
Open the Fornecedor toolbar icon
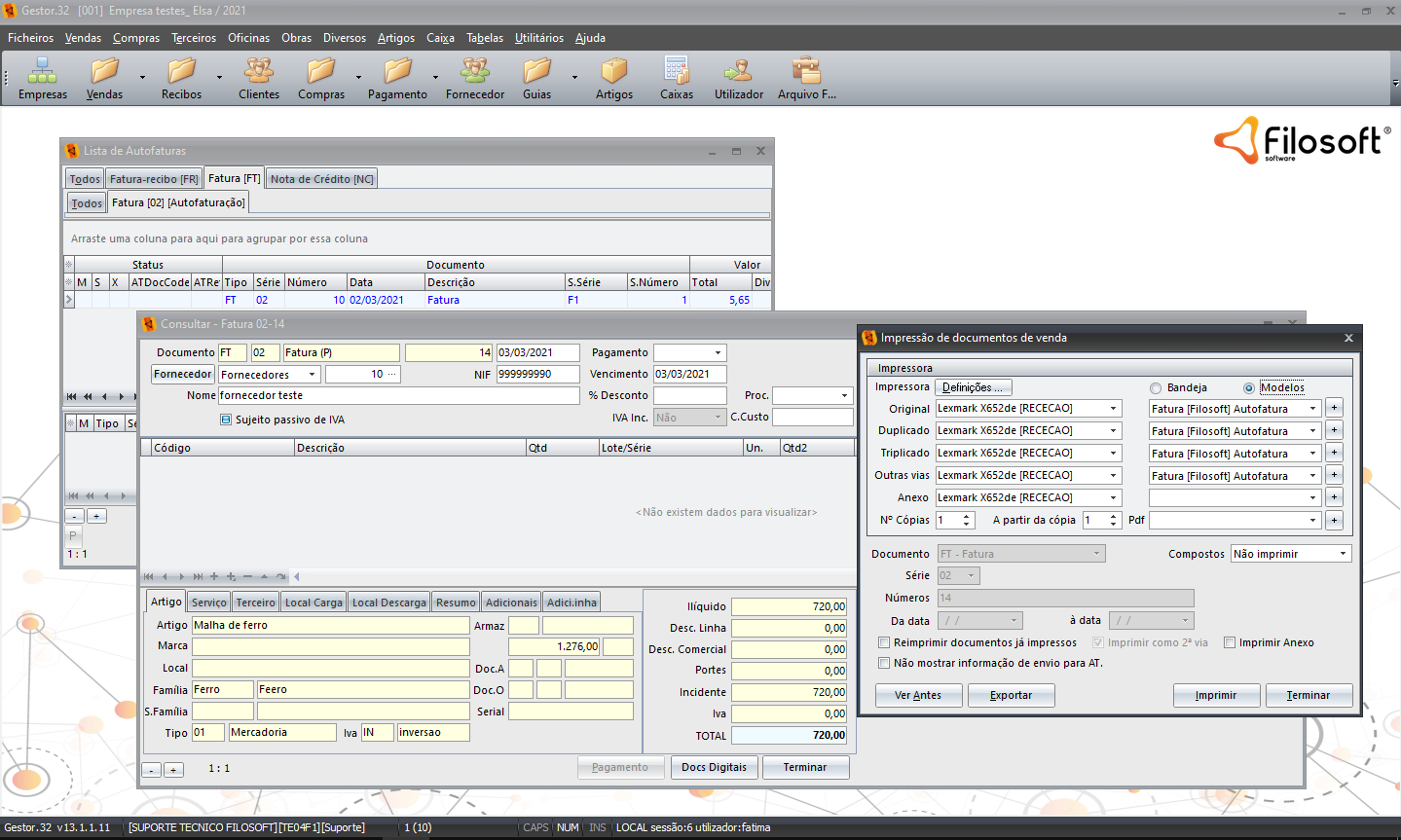click(475, 78)
